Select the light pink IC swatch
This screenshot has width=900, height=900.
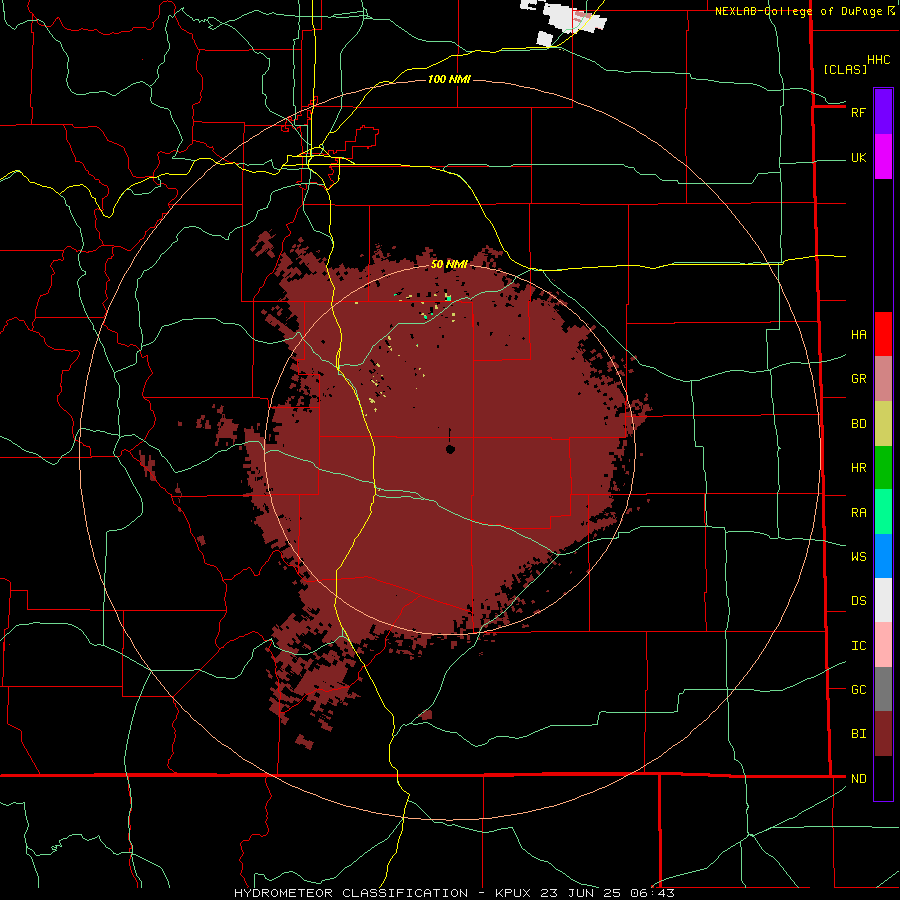pyautogui.click(x=883, y=645)
